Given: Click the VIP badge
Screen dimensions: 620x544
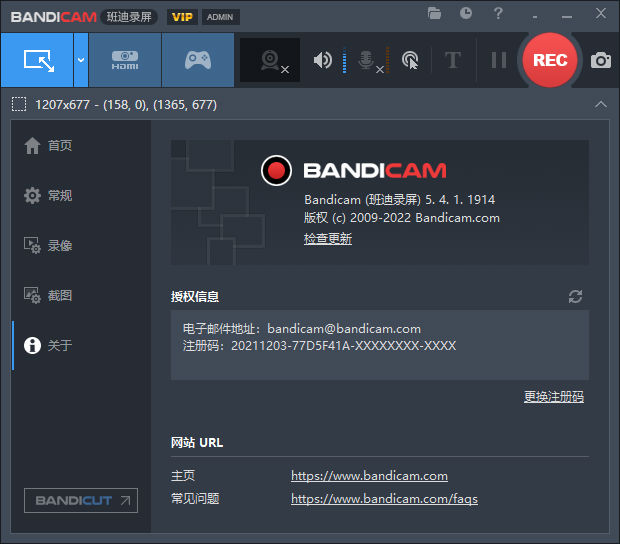Looking at the screenshot, I should (x=182, y=17).
